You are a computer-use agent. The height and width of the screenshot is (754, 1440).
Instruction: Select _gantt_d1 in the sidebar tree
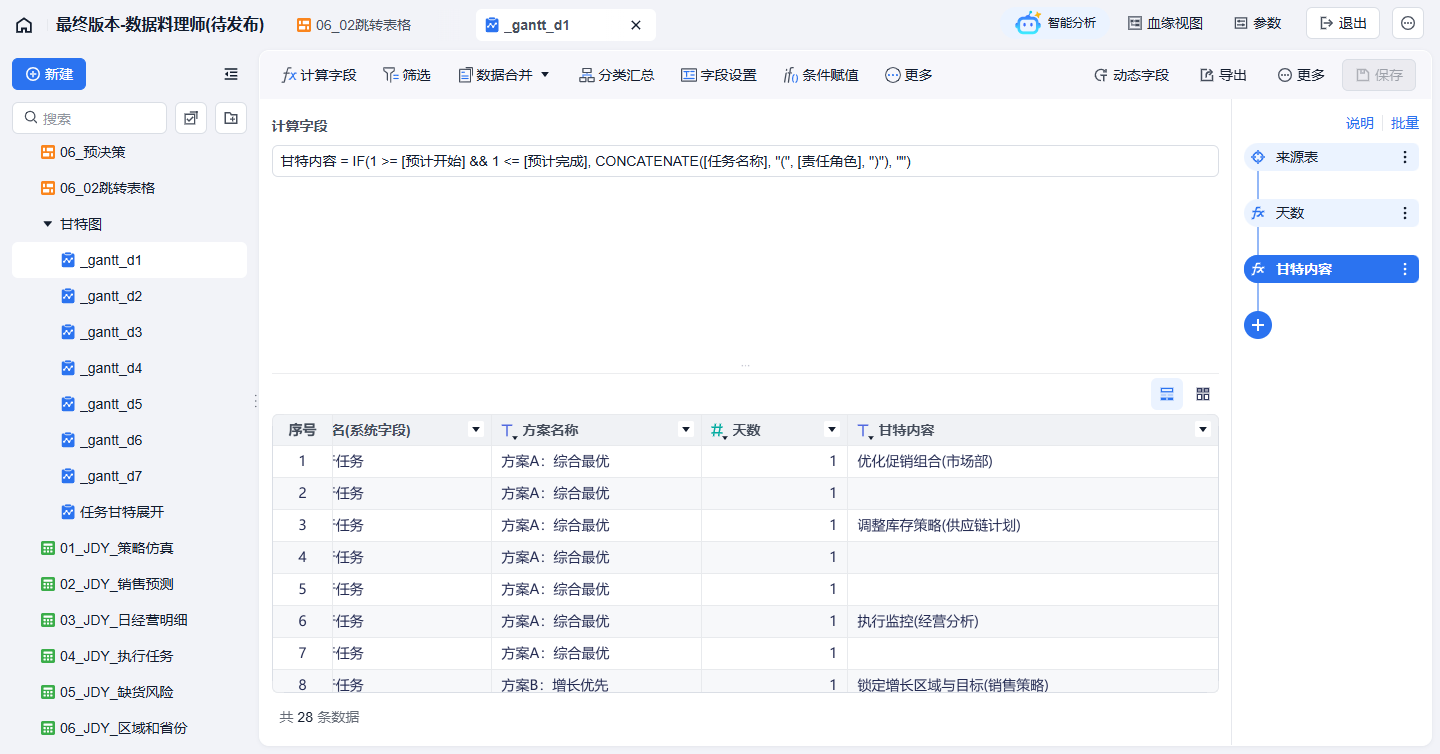click(x=129, y=260)
